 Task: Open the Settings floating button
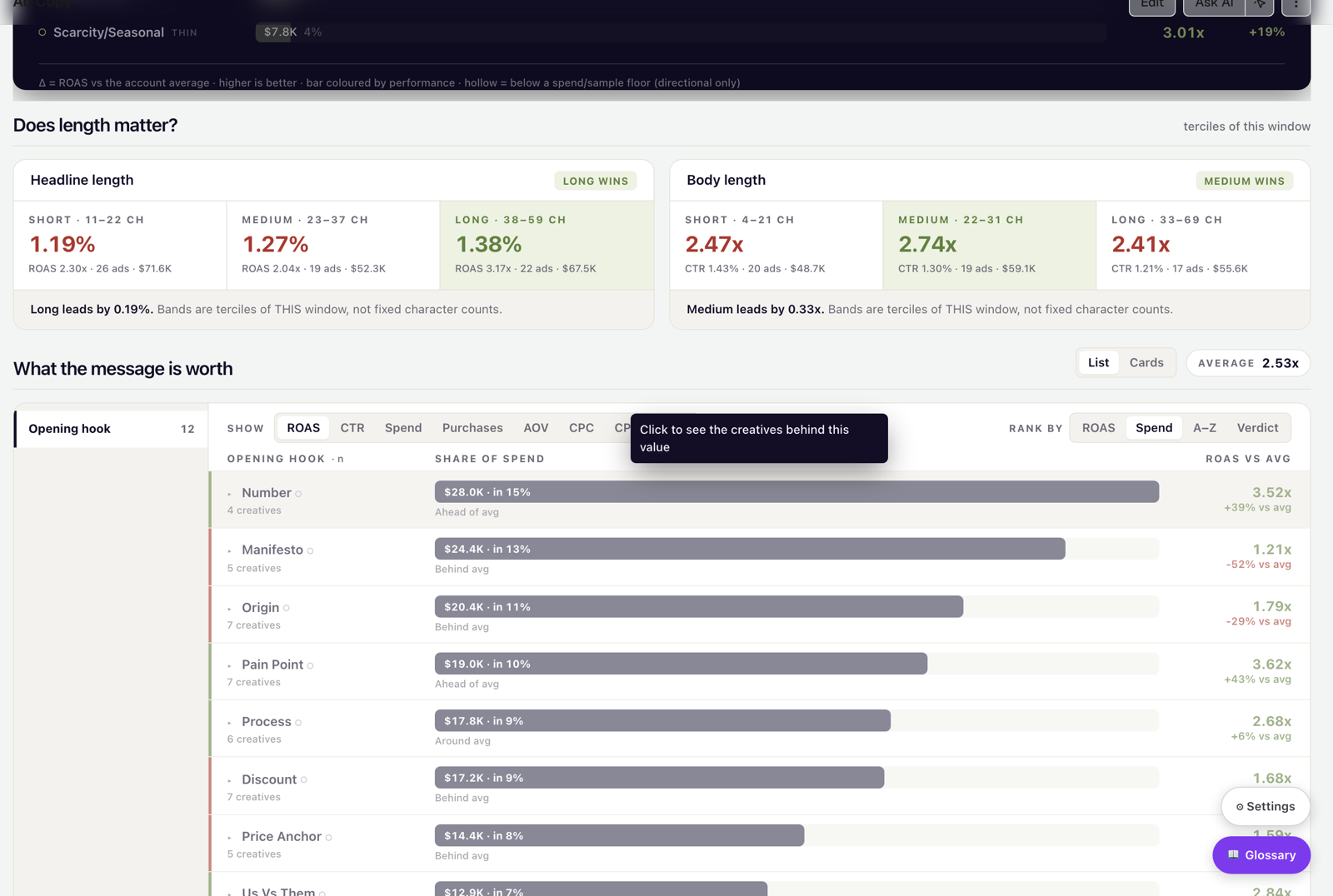tap(1265, 806)
